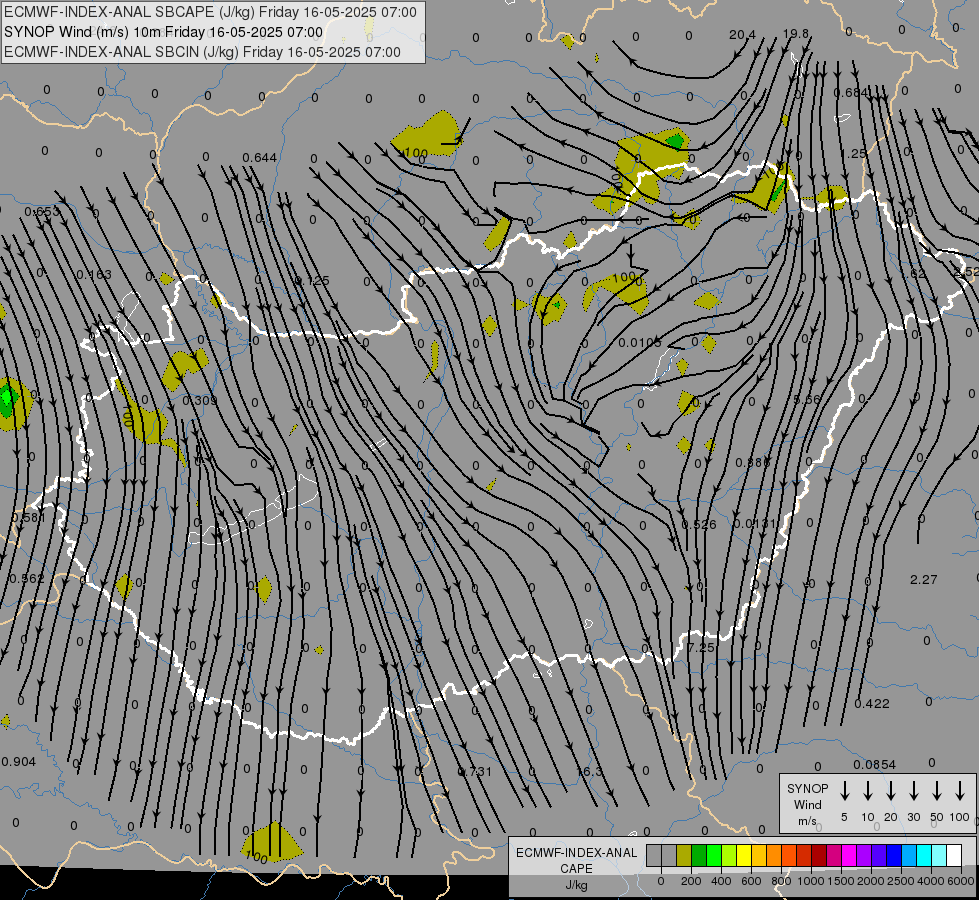
Task: Click the SYNOP label in wind legend
Action: pos(807,789)
